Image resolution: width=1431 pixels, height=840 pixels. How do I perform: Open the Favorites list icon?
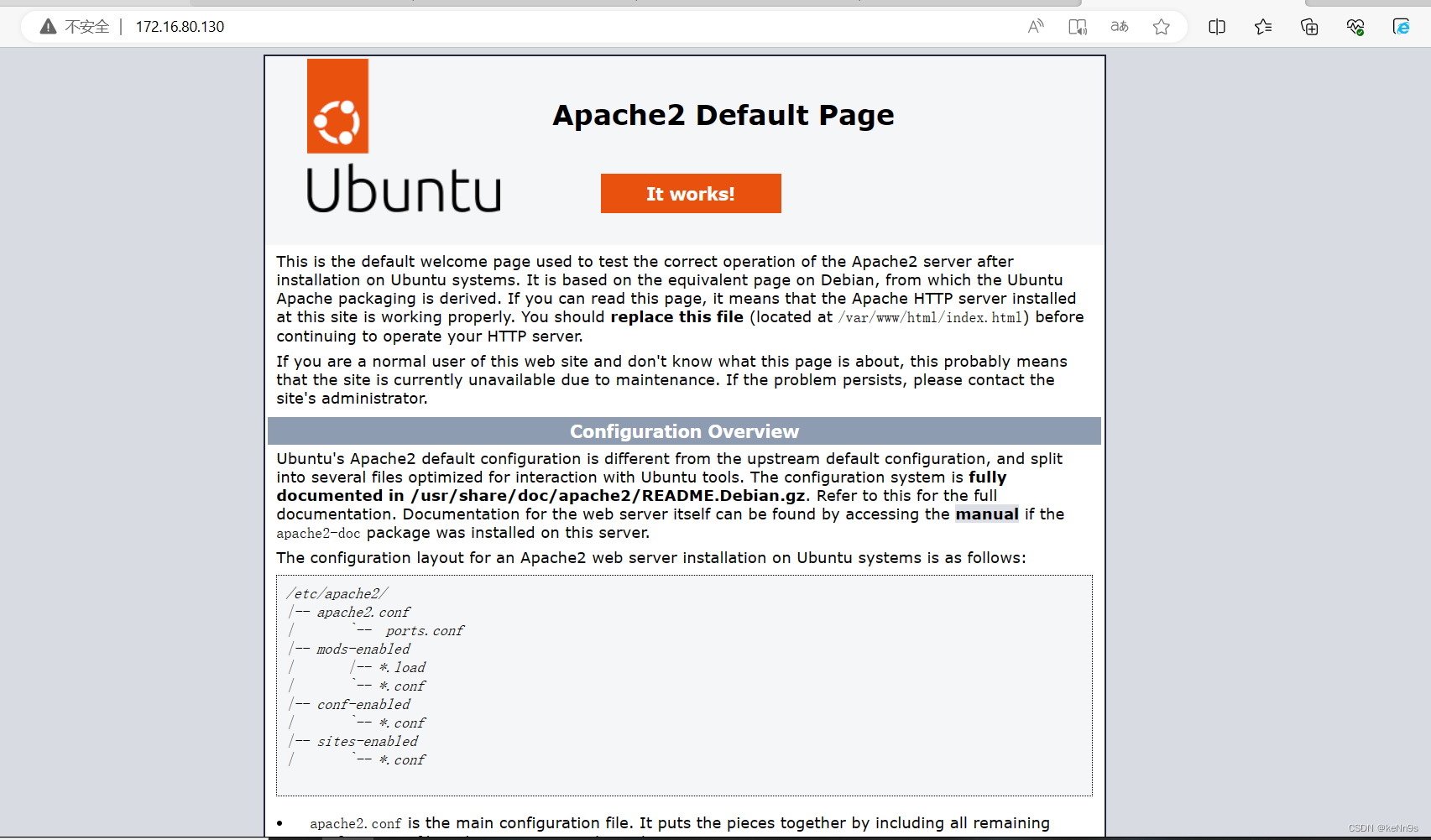pyautogui.click(x=1263, y=27)
